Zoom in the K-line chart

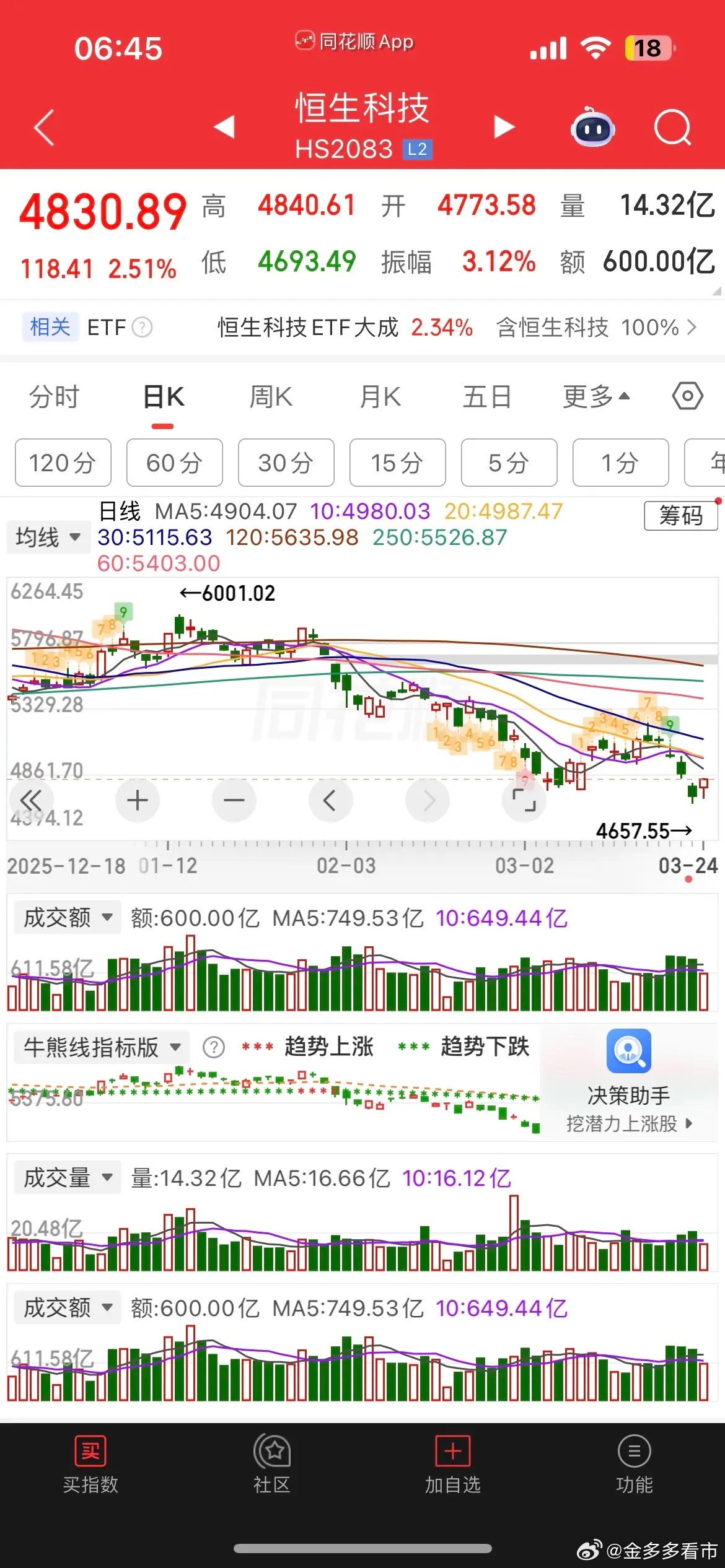(x=138, y=800)
